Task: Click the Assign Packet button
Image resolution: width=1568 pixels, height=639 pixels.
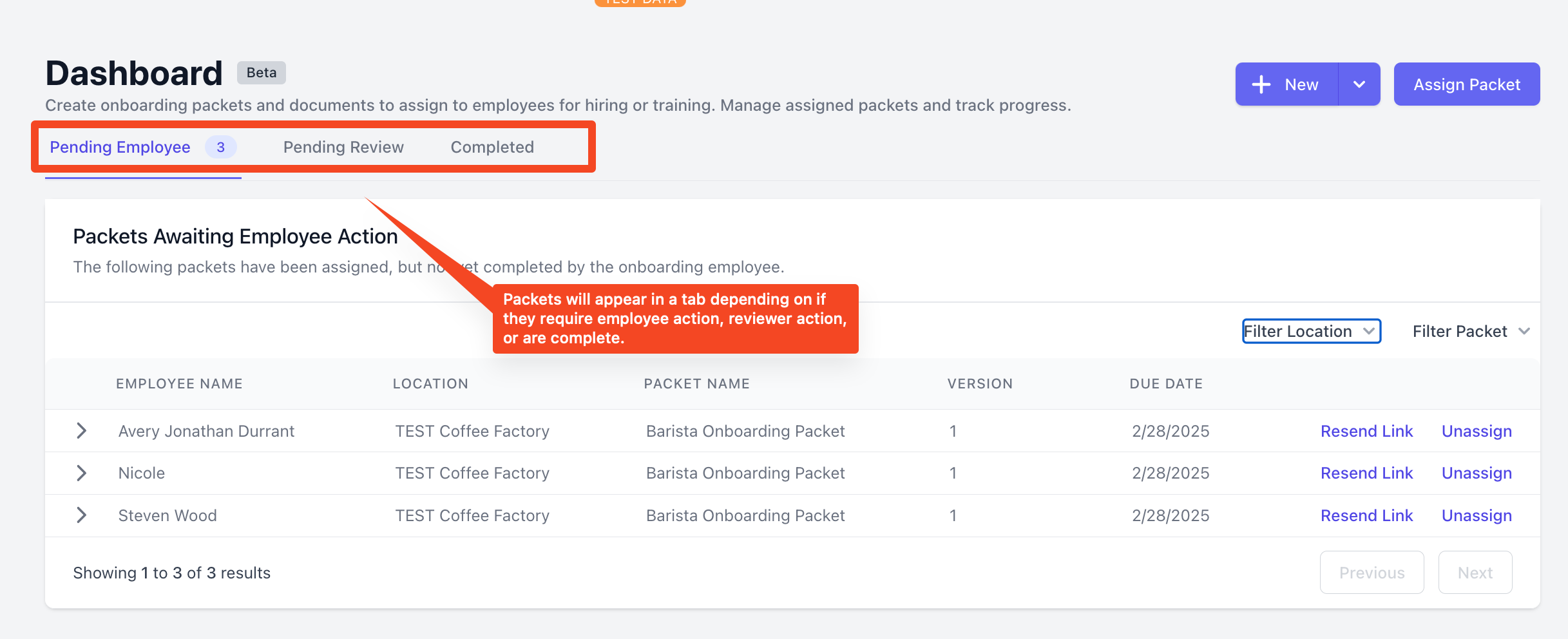Action: 1467,84
